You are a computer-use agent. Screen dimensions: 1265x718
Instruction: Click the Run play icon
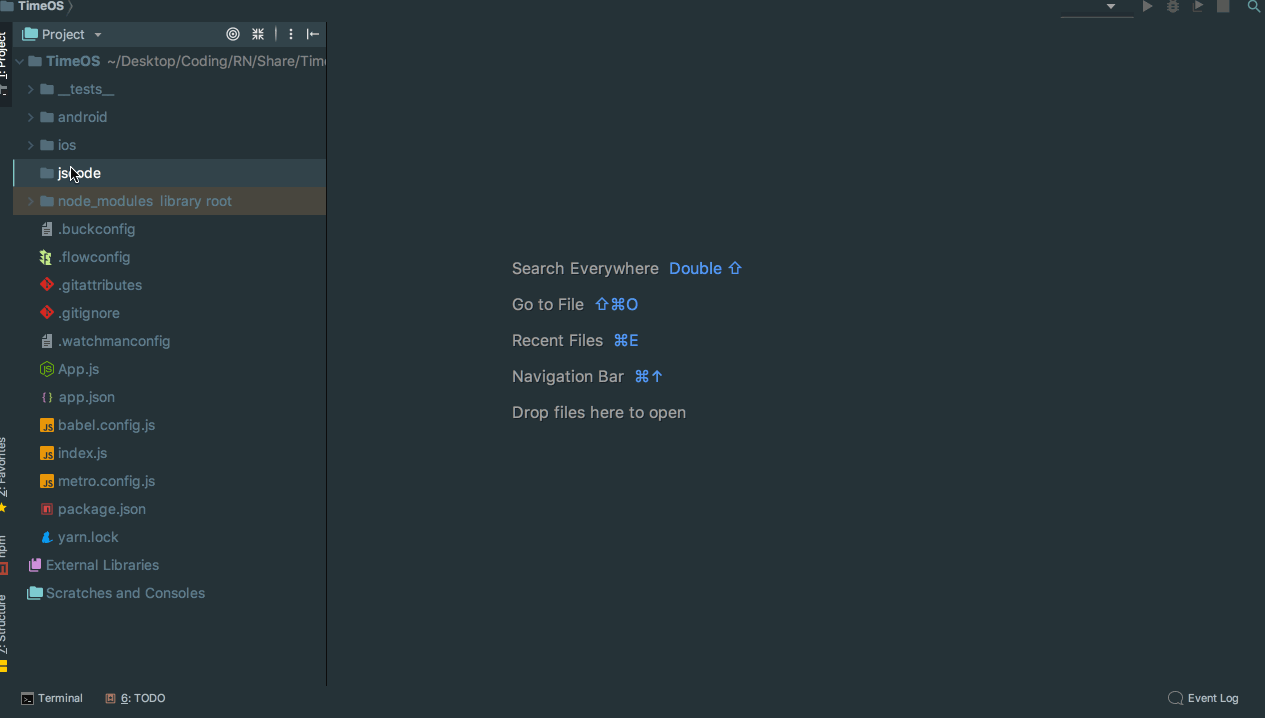(1148, 7)
